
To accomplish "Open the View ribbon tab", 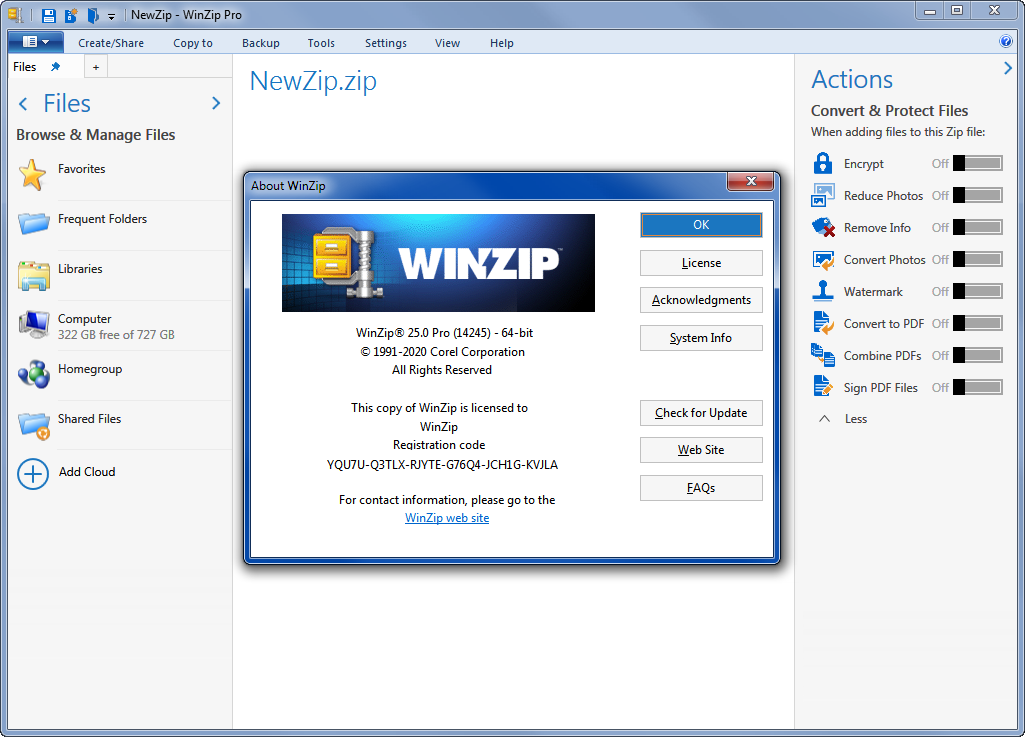I will 447,43.
